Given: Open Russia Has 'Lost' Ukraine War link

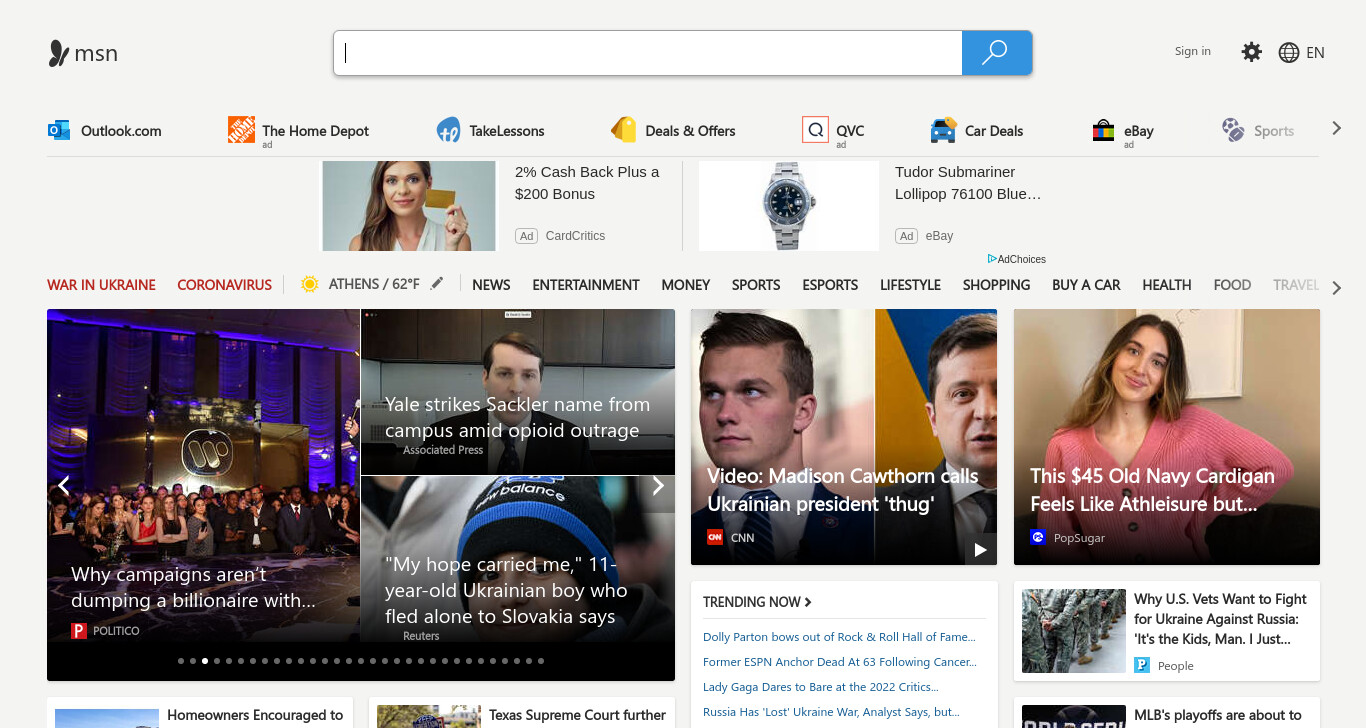Looking at the screenshot, I should [x=831, y=712].
